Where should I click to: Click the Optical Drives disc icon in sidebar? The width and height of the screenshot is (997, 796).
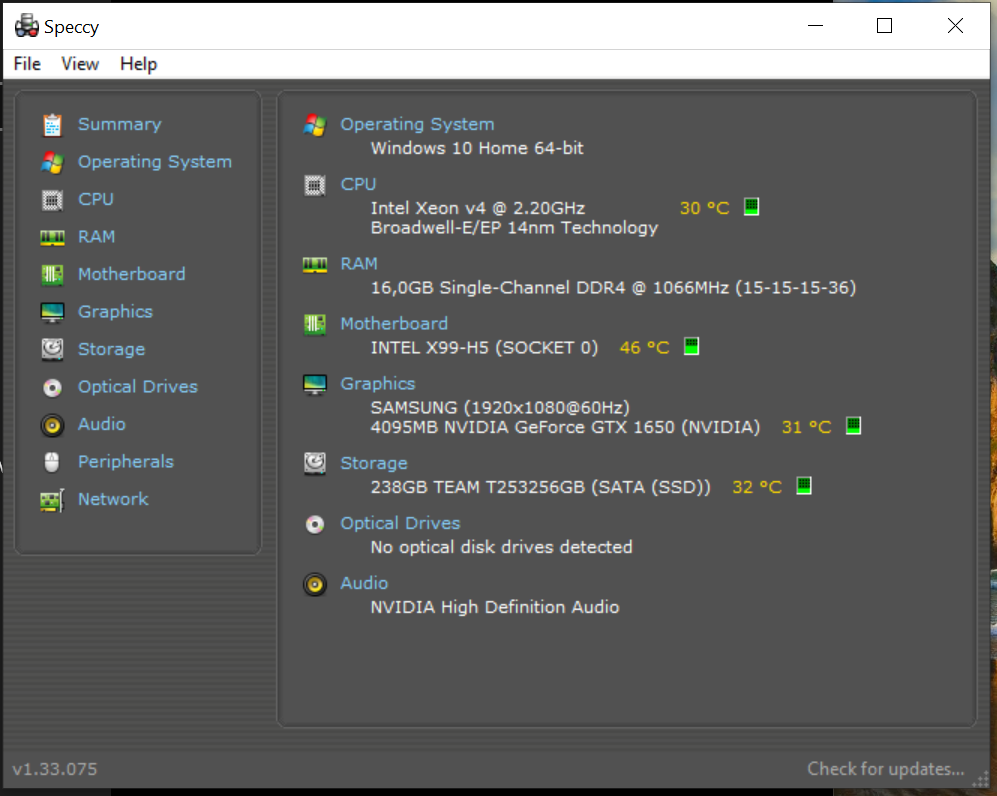[x=52, y=387]
